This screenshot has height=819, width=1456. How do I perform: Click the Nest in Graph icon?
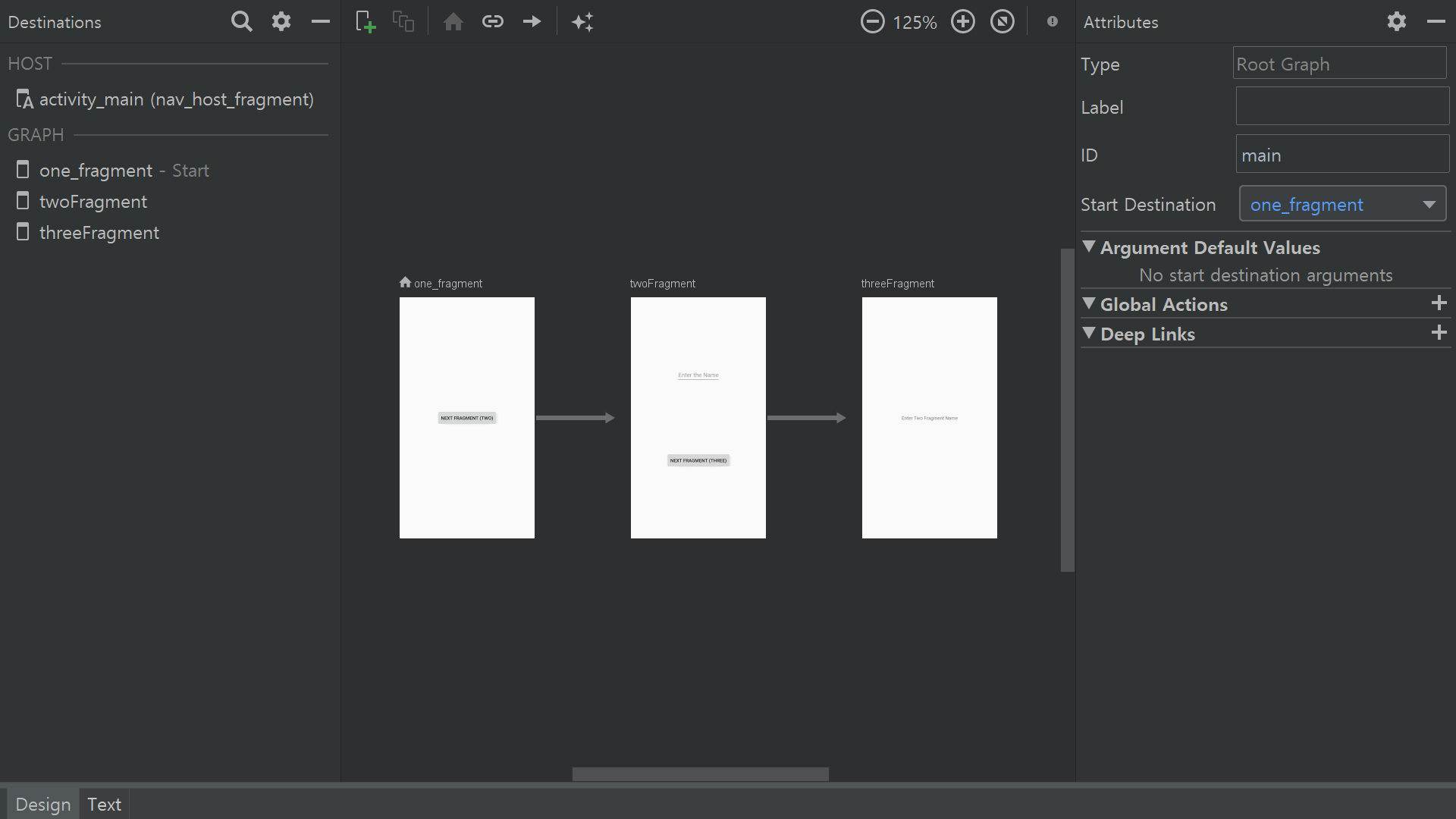point(403,22)
